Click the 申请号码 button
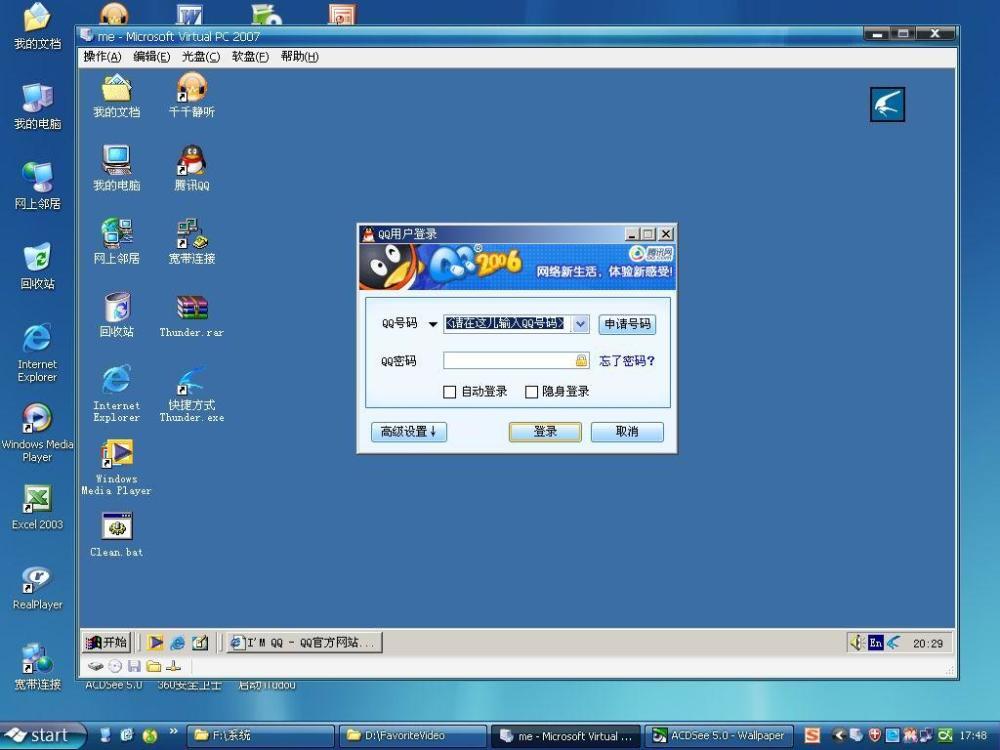Image resolution: width=1000 pixels, height=750 pixels. point(627,324)
